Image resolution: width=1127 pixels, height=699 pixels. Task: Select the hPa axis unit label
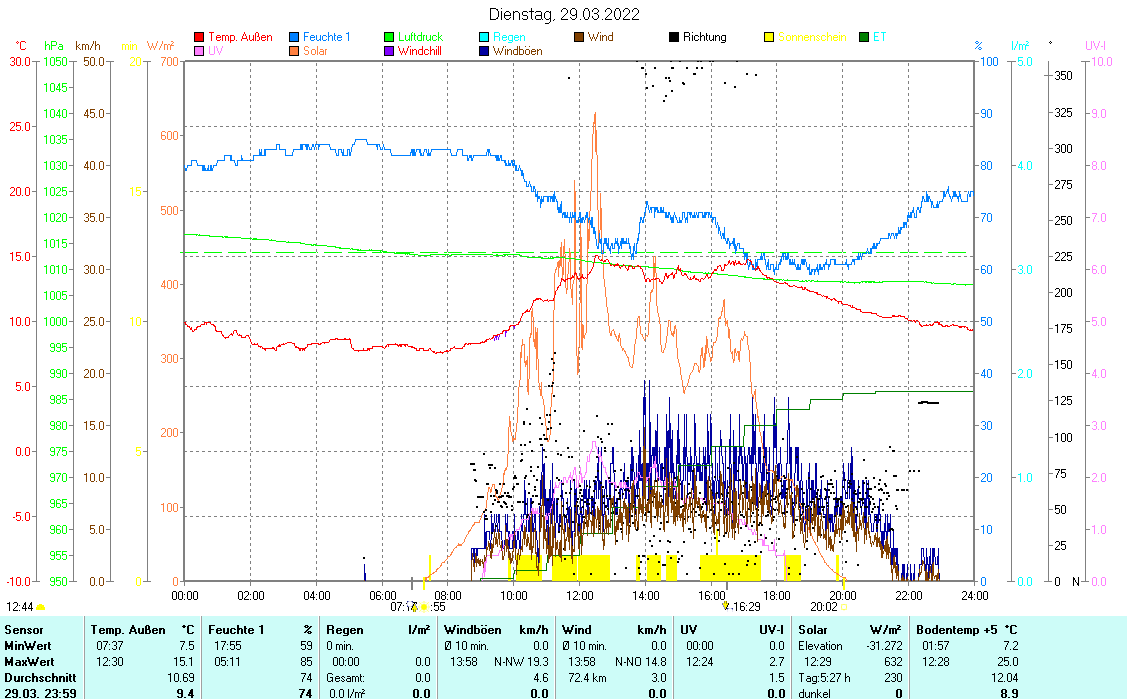click(53, 46)
